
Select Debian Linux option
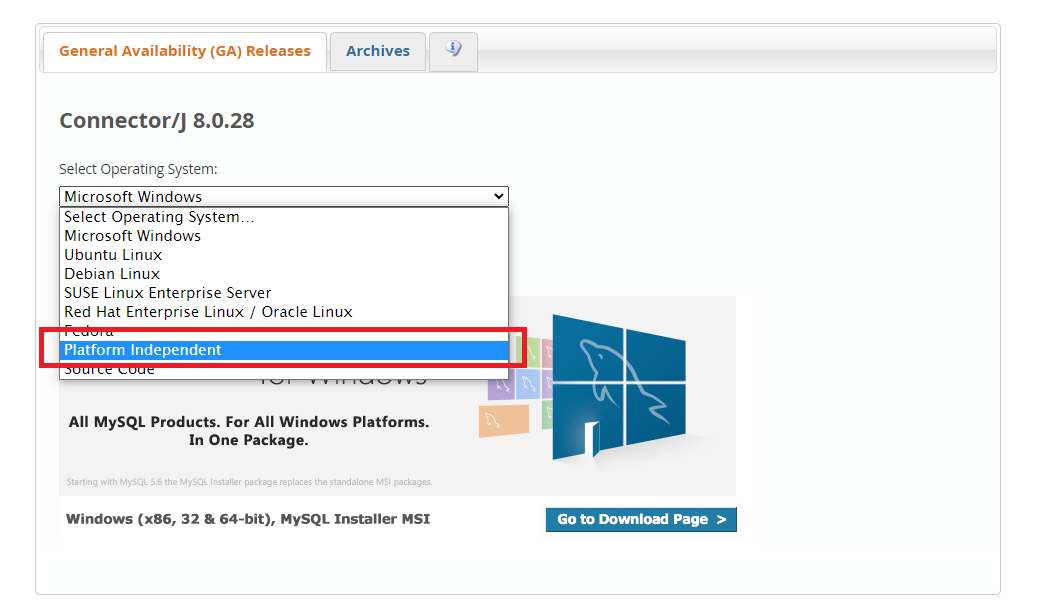pyautogui.click(x=283, y=274)
